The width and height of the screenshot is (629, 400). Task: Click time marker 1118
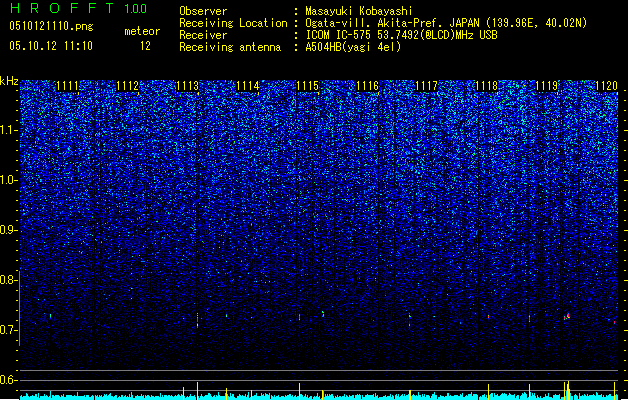(x=486, y=86)
